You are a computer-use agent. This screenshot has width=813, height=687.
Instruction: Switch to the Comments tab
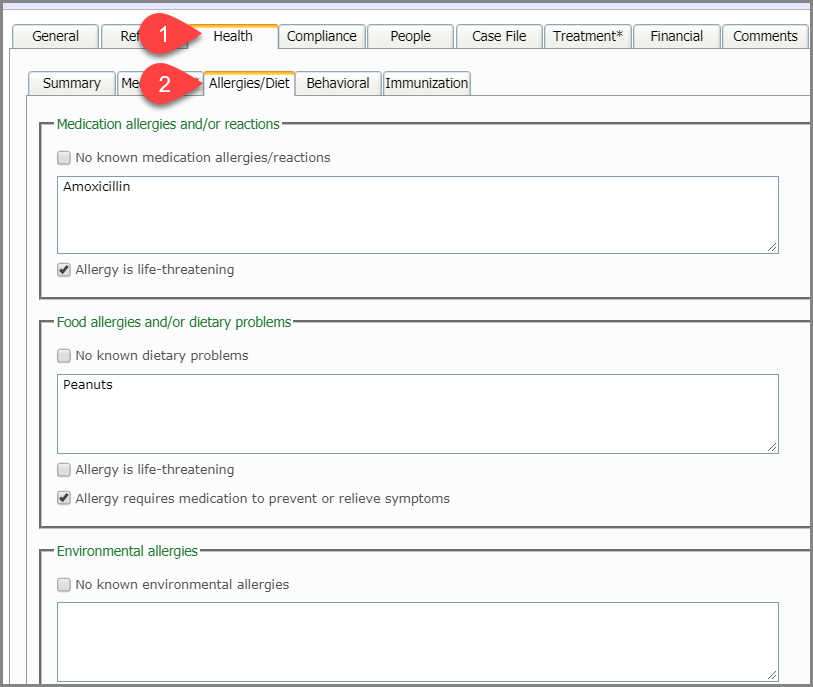[765, 36]
